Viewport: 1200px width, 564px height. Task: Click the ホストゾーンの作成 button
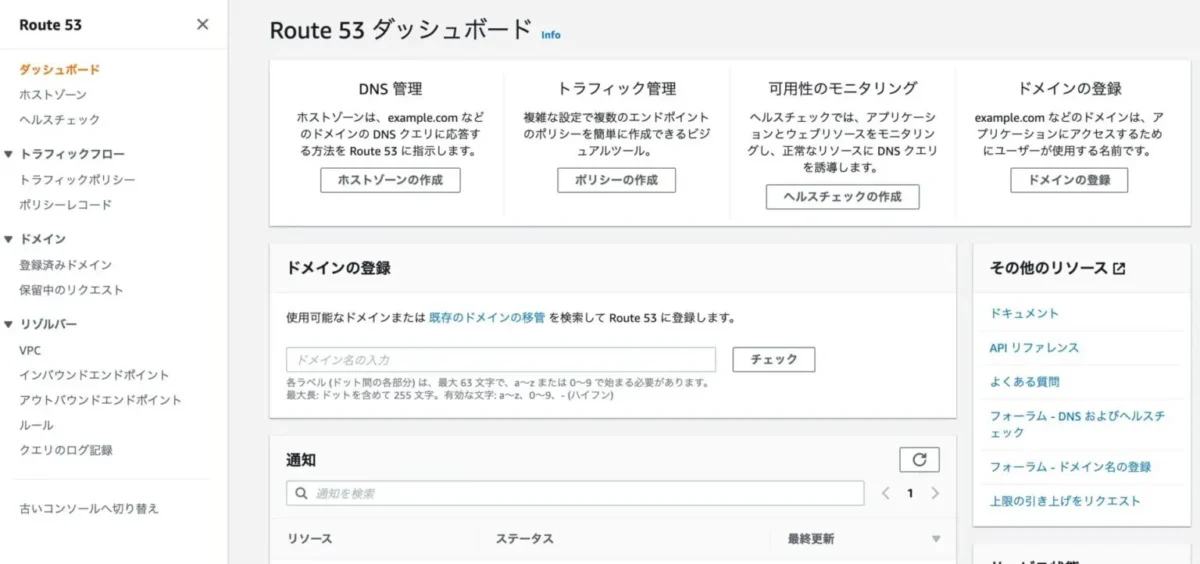click(390, 180)
